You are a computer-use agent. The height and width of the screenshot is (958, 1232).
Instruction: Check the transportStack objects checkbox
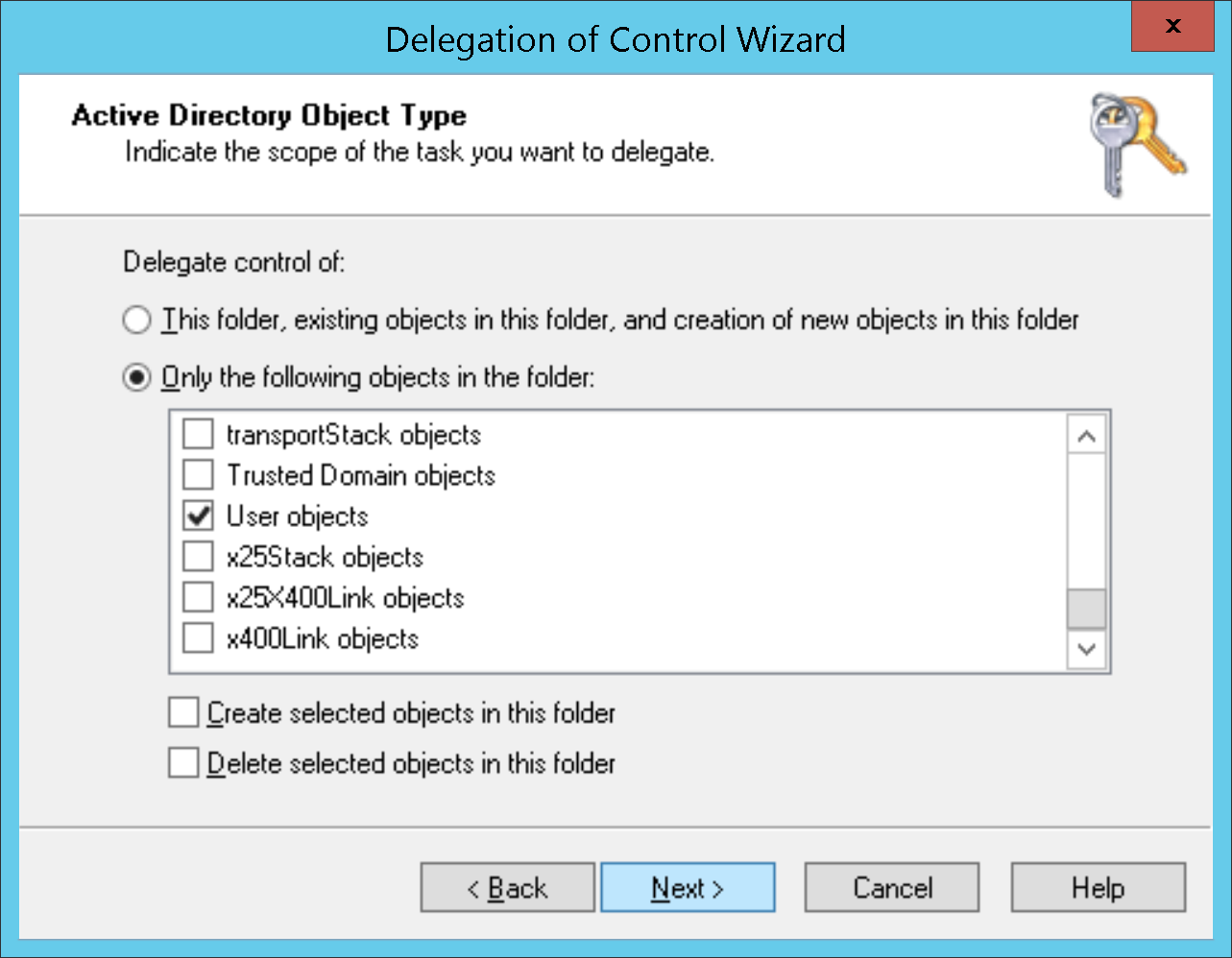[198, 435]
